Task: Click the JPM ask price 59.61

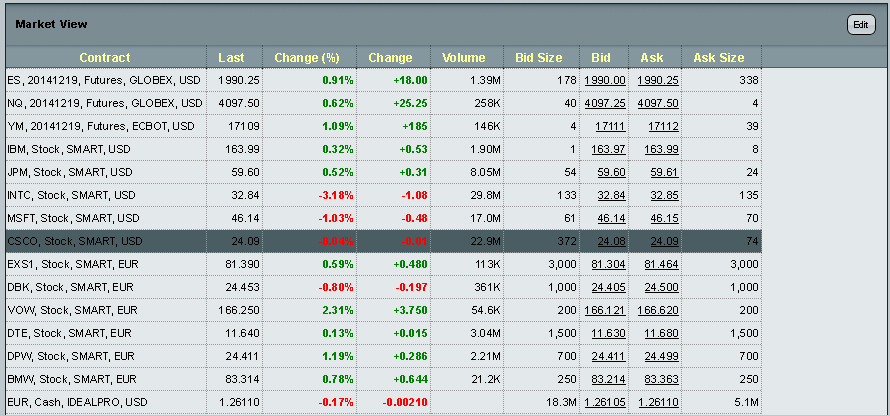Action: [664, 172]
